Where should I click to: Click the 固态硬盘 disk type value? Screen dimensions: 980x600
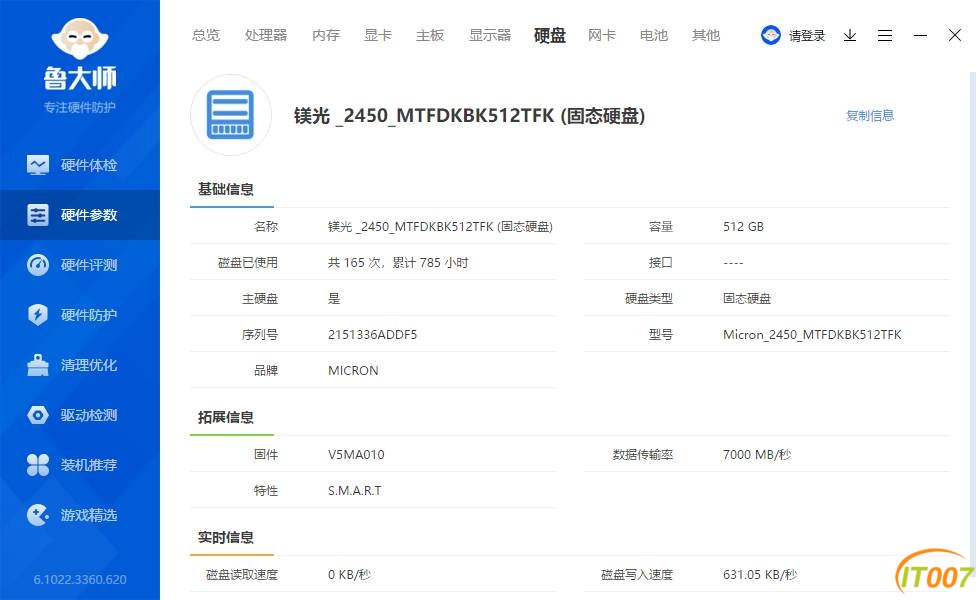pos(747,298)
